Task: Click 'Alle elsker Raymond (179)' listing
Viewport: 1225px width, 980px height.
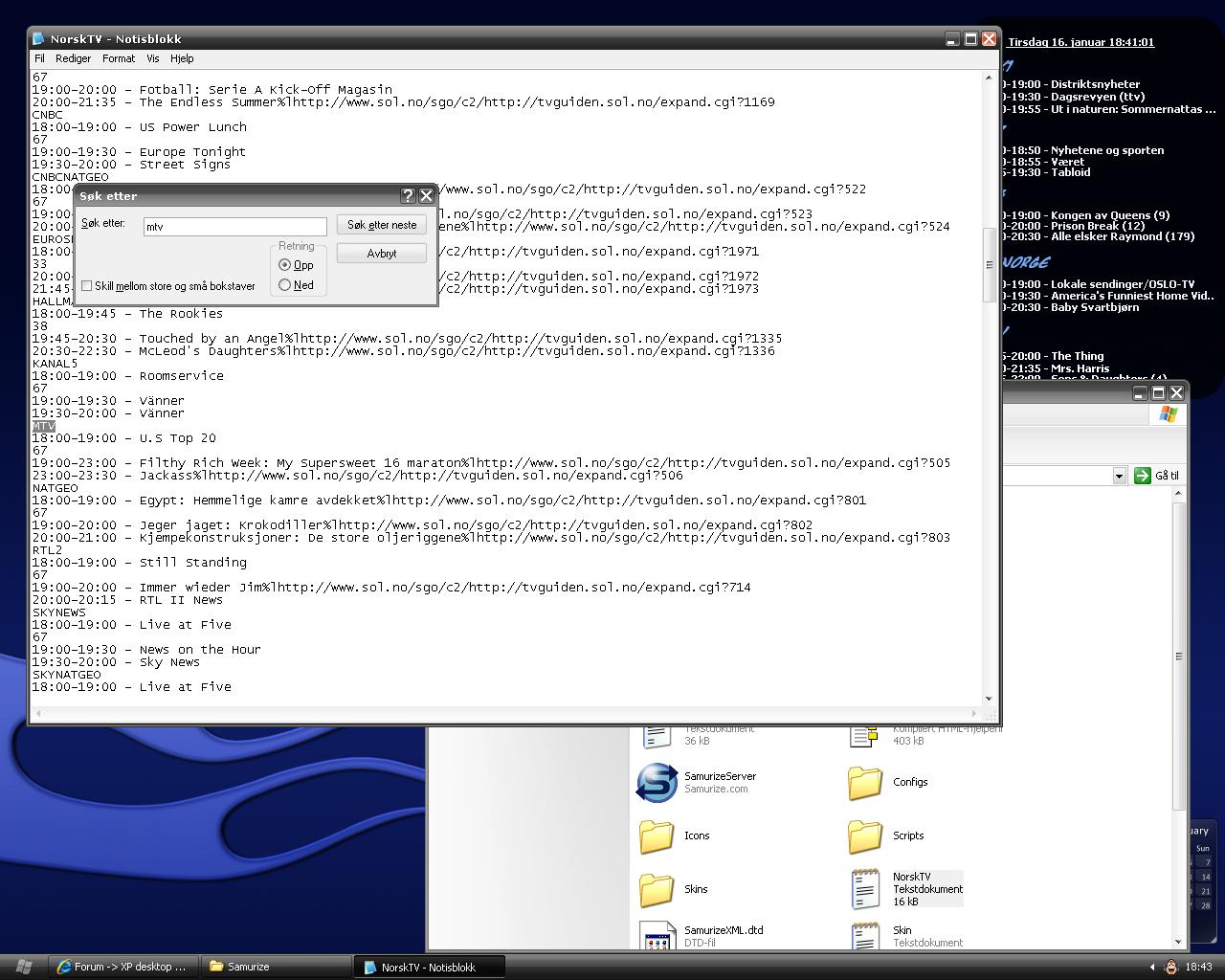Action: point(1123,236)
